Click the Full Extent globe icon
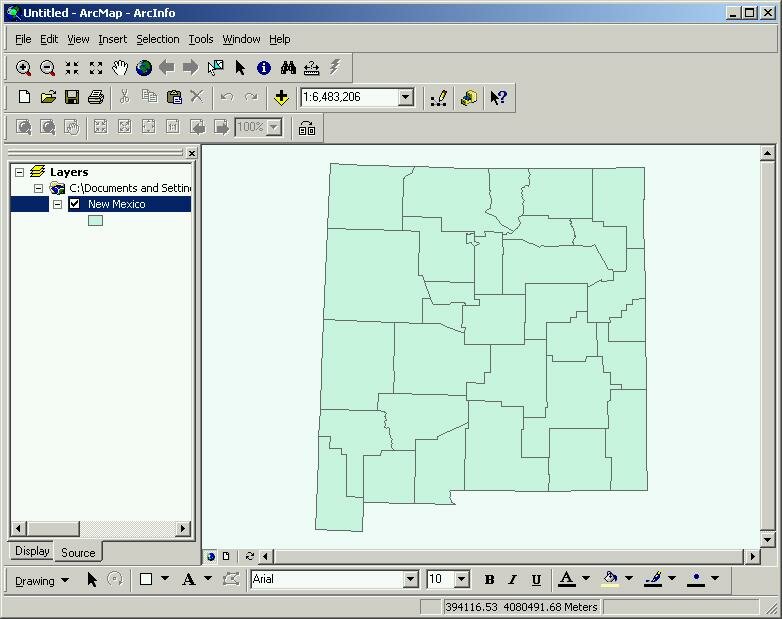782x619 pixels. coord(144,68)
